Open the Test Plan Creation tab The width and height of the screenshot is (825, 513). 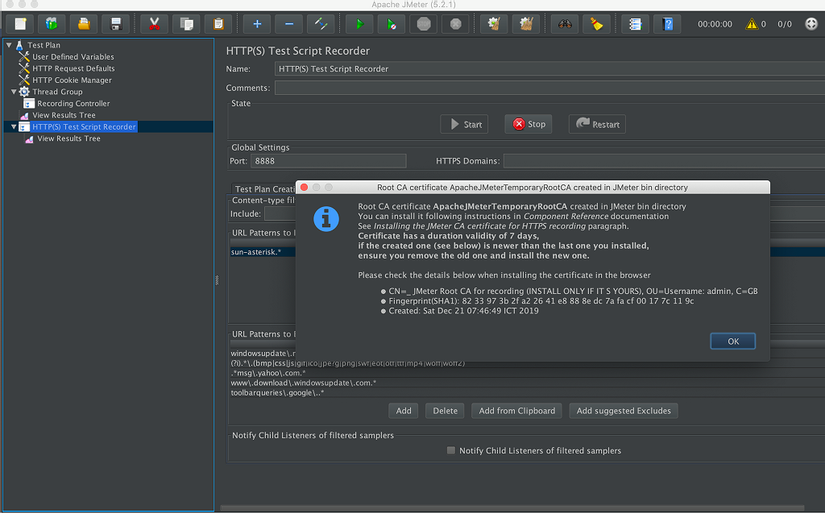tap(264, 188)
